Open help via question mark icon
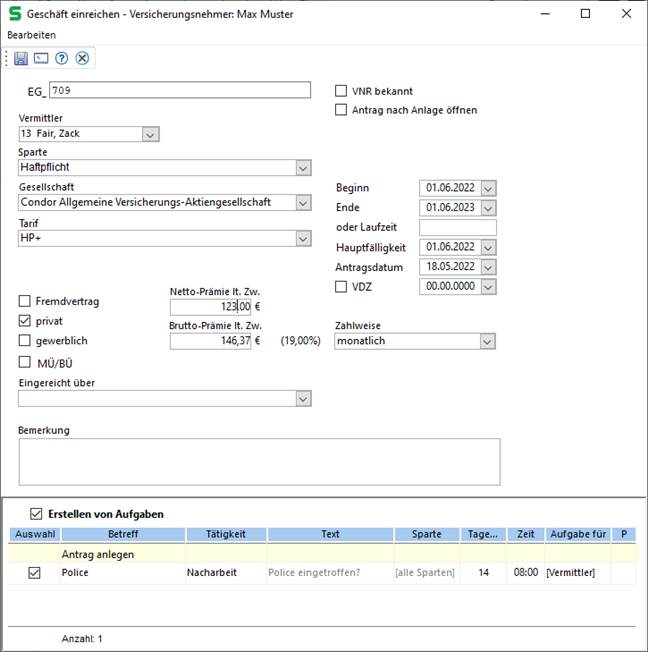 (x=62, y=58)
